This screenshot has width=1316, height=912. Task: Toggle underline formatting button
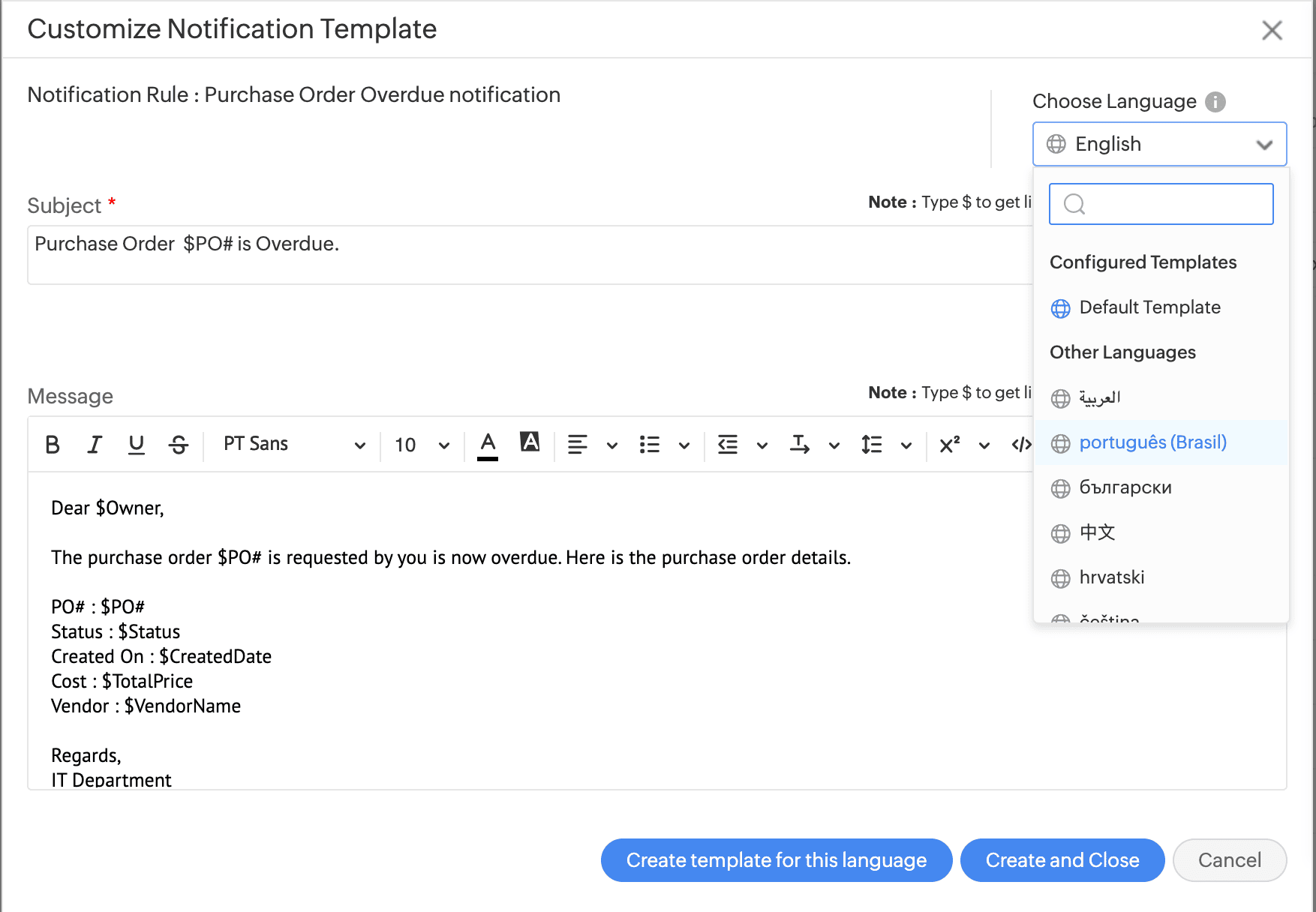point(136,445)
